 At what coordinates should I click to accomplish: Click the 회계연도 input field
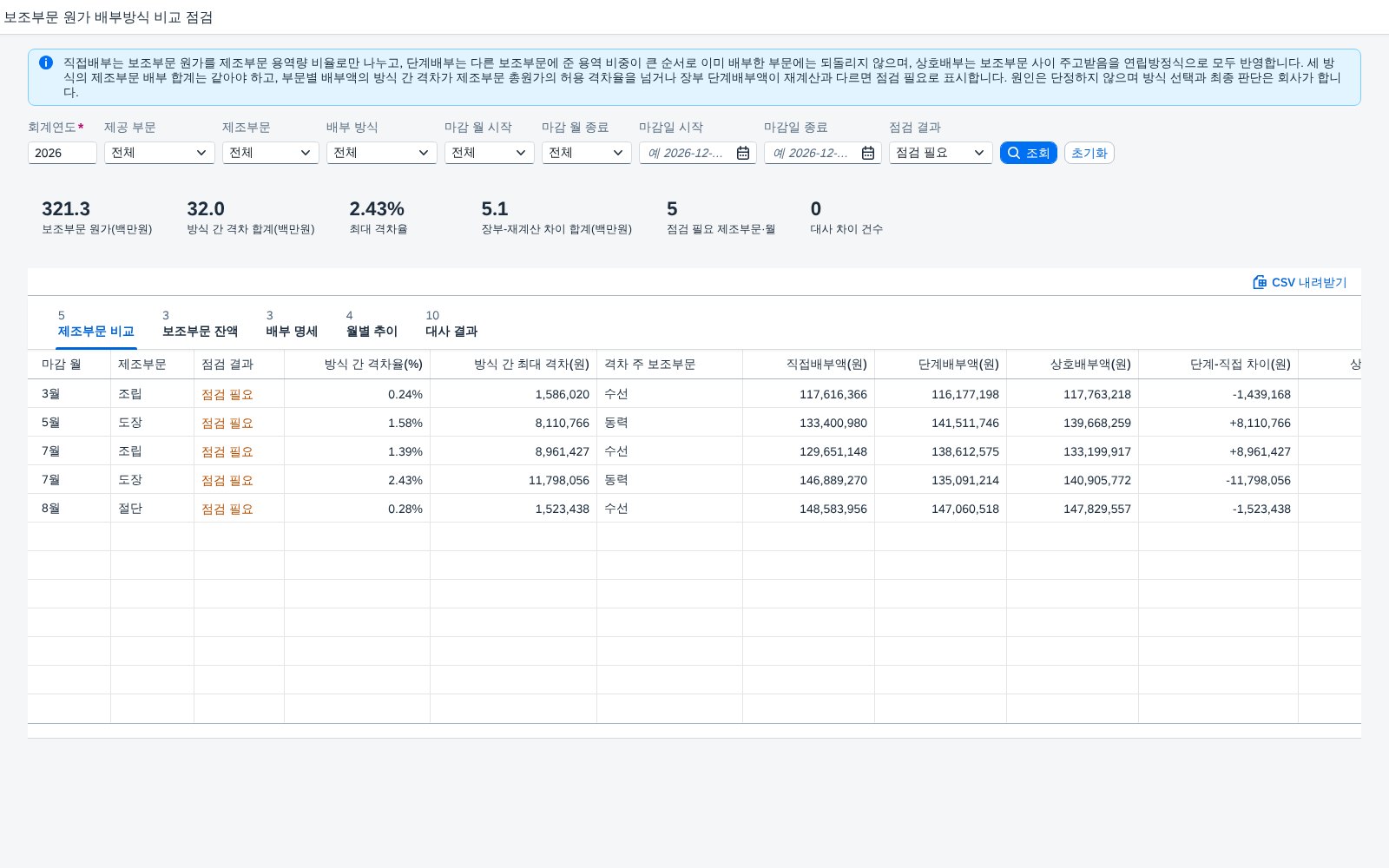tap(63, 153)
